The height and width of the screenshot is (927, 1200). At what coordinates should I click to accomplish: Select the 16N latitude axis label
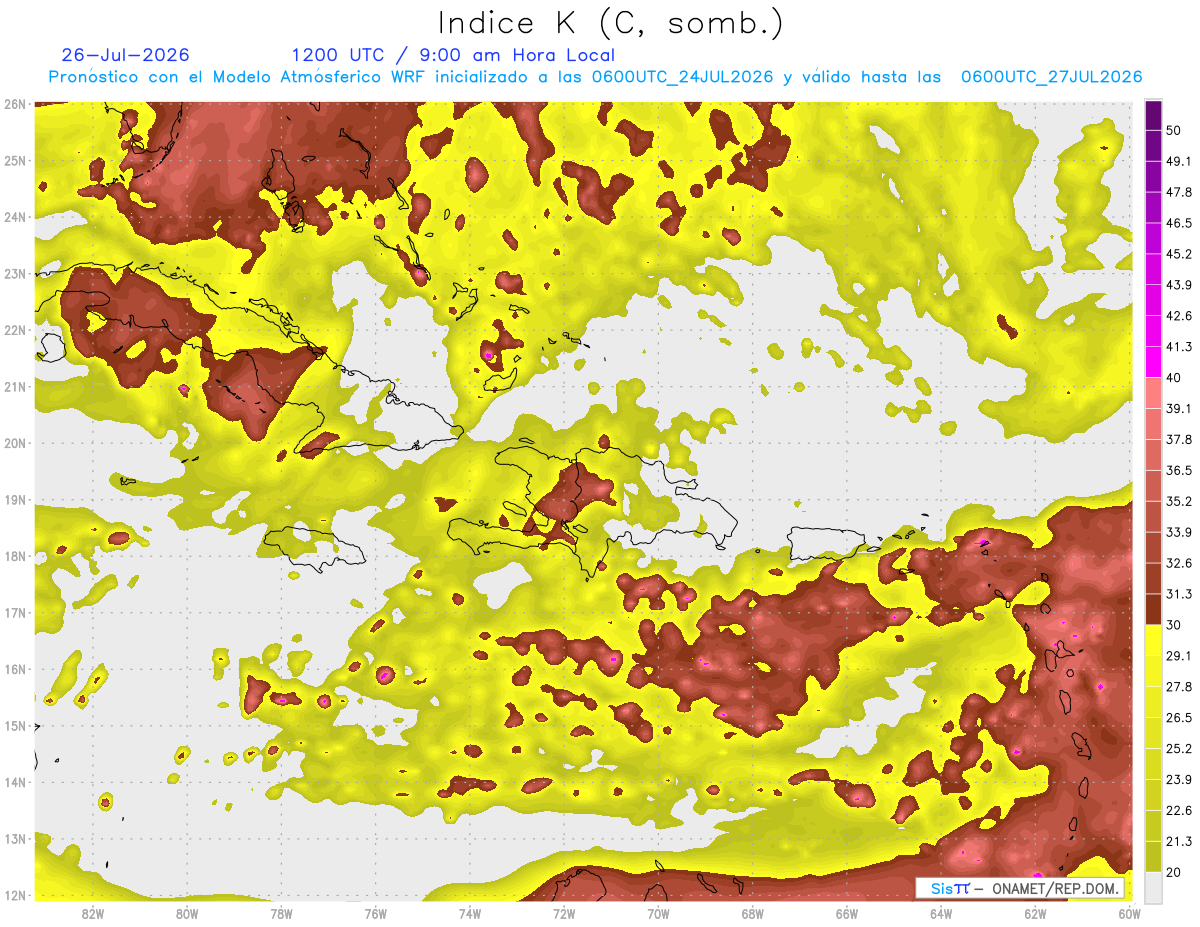click(x=14, y=669)
